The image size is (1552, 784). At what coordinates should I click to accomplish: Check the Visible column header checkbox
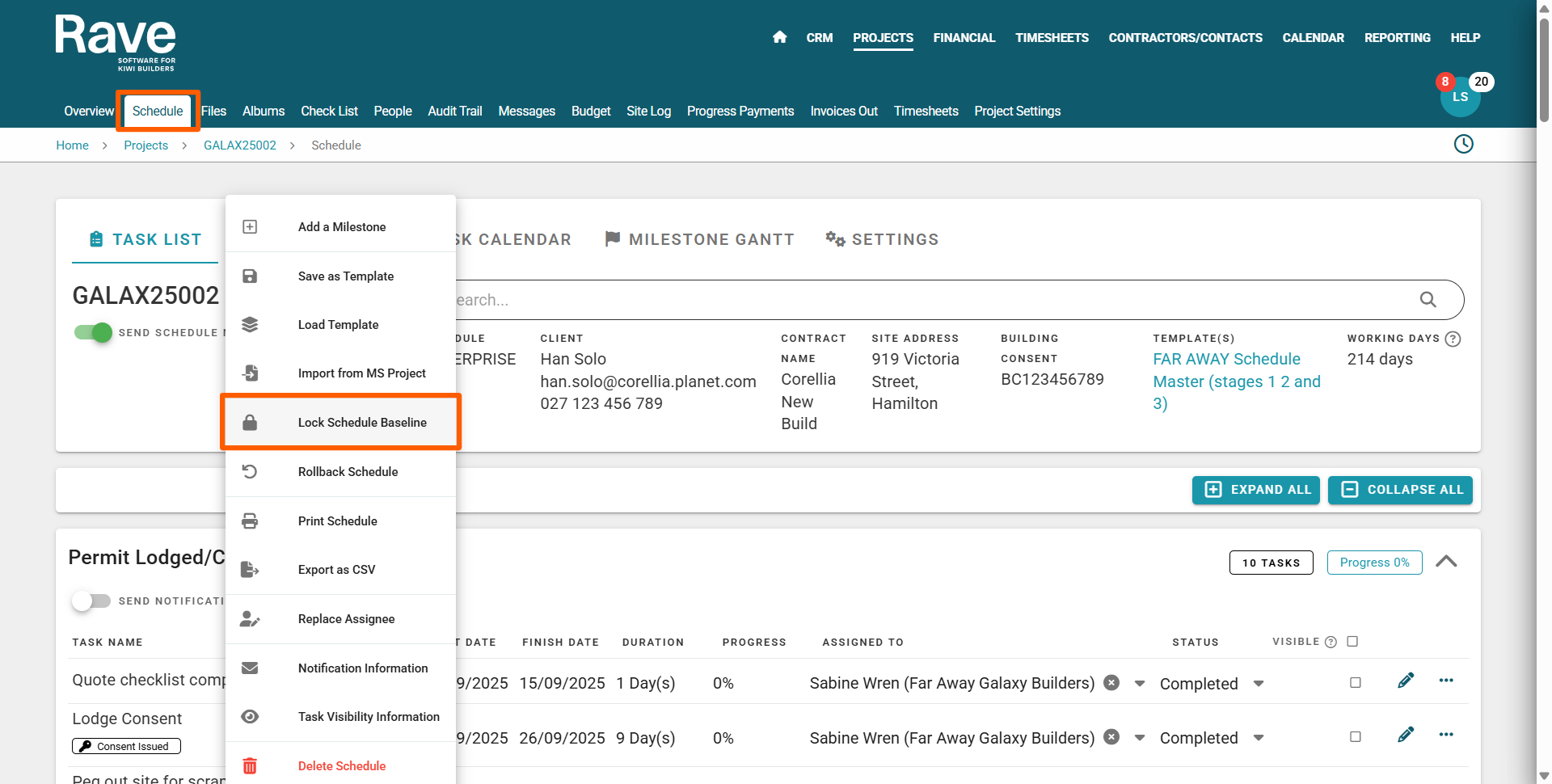(1352, 642)
